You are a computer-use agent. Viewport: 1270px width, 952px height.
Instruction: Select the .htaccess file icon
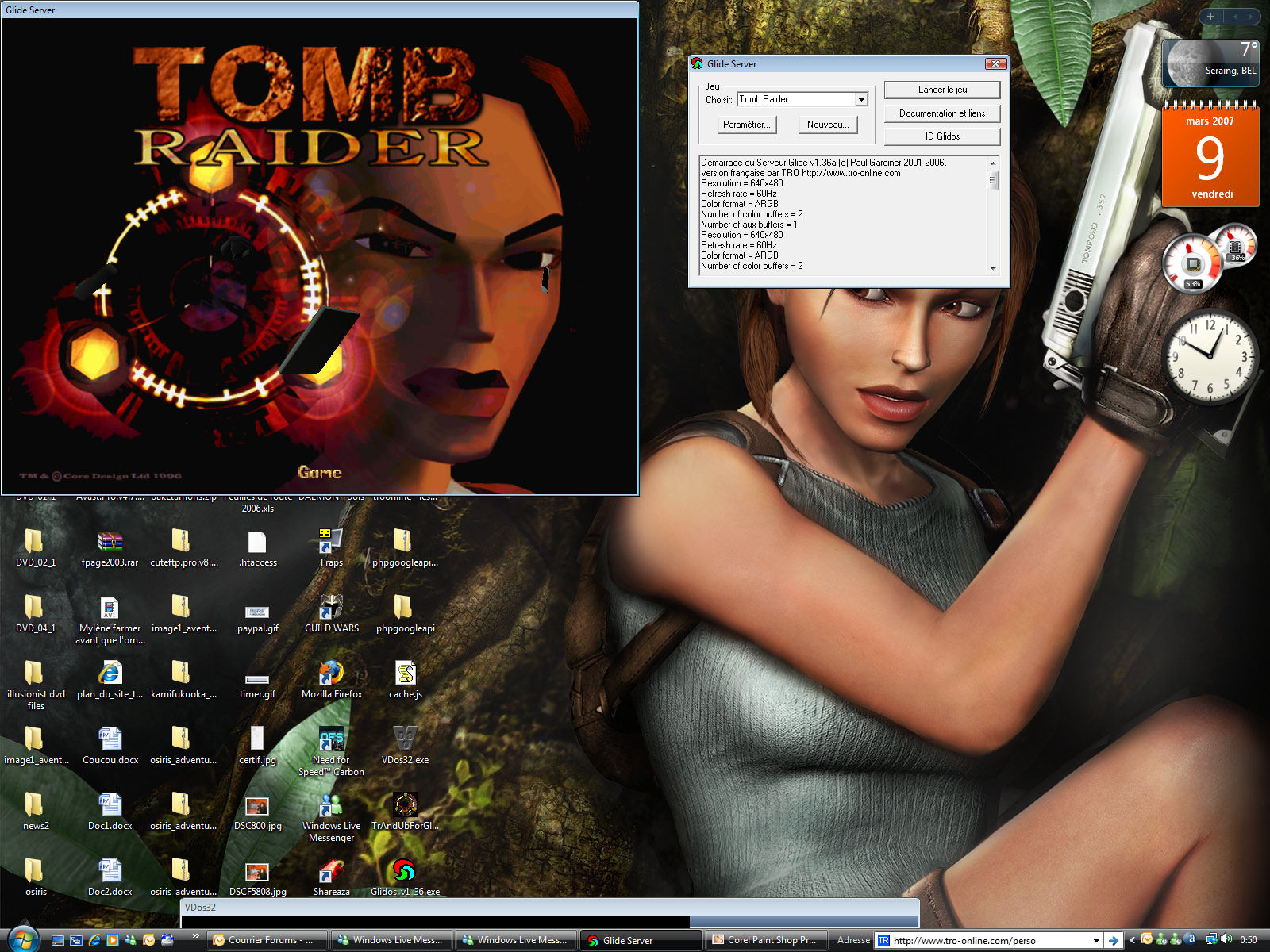click(257, 547)
